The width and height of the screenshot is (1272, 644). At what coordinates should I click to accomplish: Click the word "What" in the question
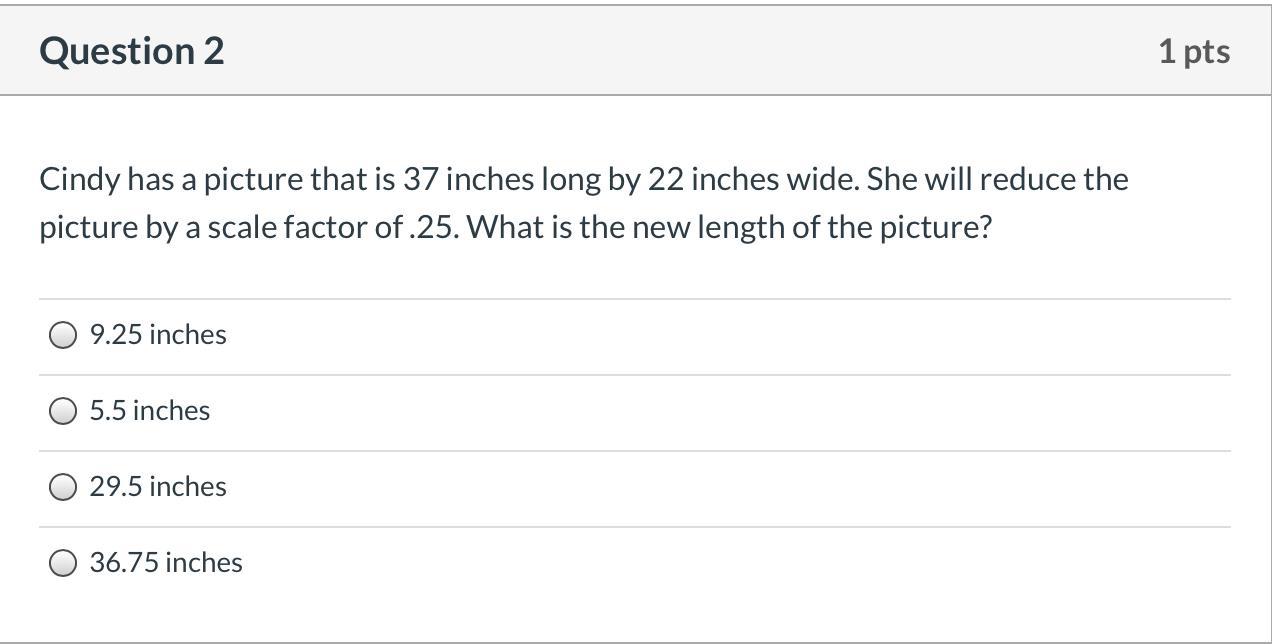[x=499, y=228]
